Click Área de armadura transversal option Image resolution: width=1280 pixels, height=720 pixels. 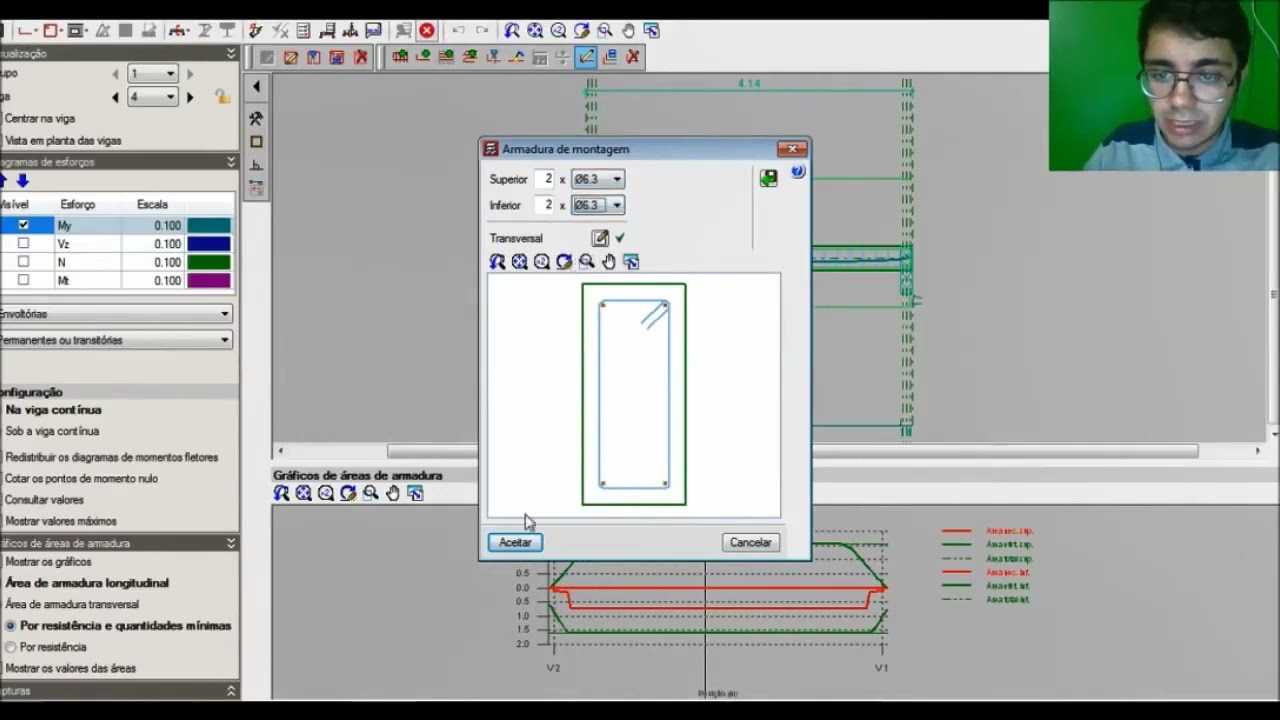pos(72,604)
